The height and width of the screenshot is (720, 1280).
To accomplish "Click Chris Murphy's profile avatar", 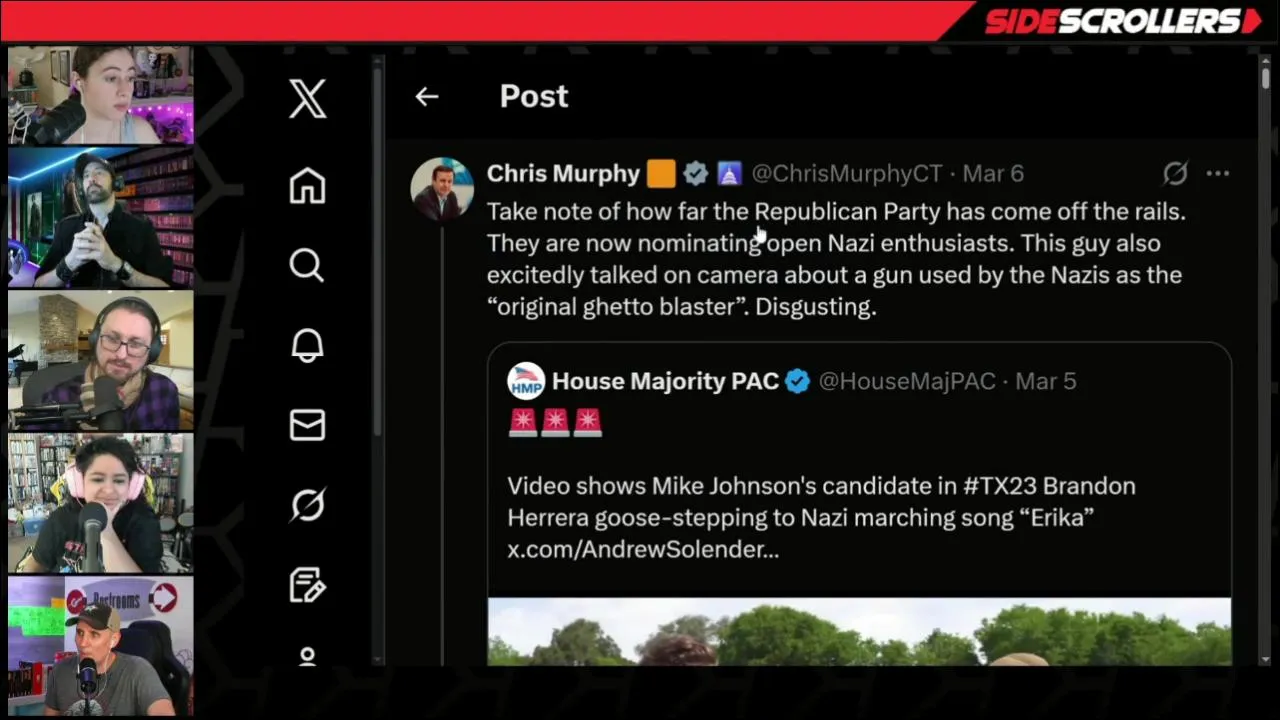I will point(442,188).
